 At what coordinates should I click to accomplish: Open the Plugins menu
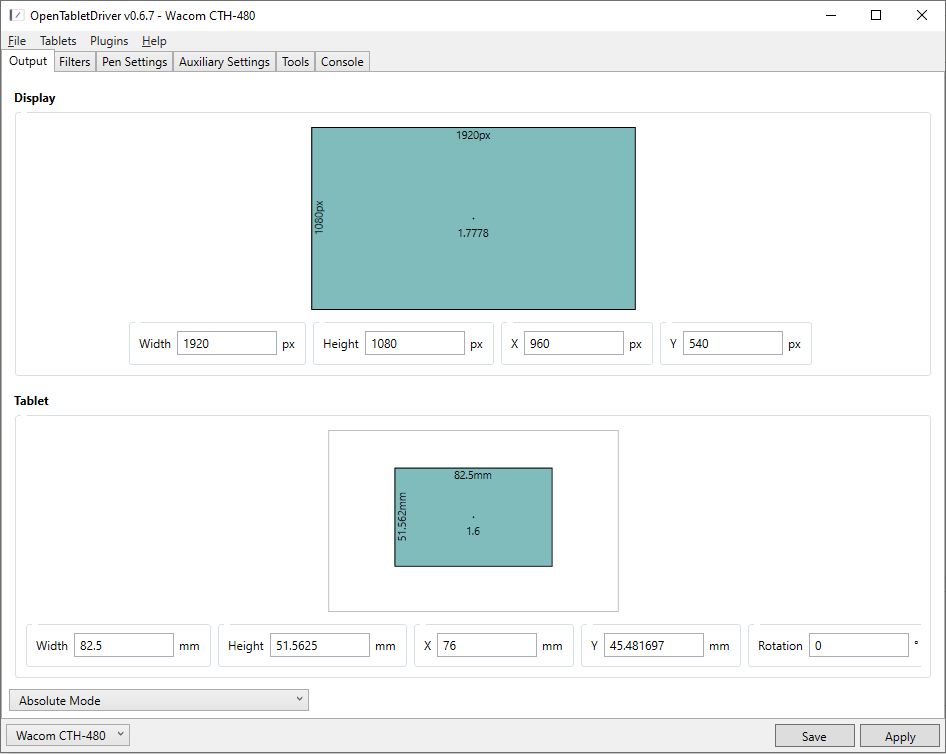coord(109,40)
